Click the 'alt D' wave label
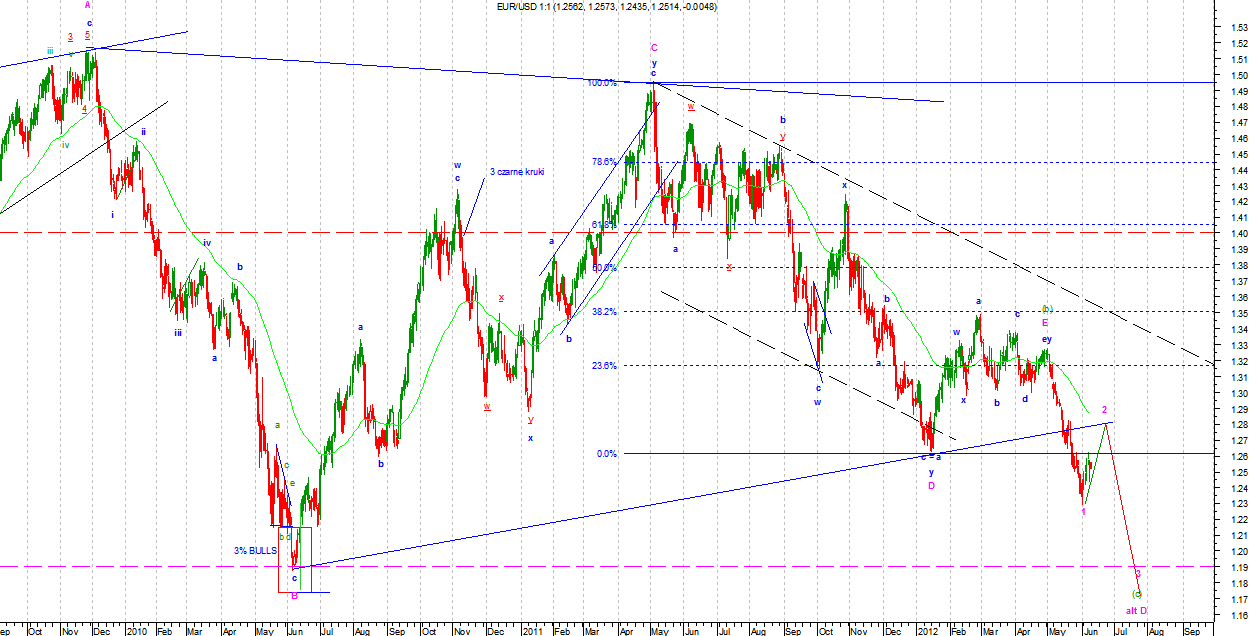This screenshot has width=1250, height=636. [1137, 610]
